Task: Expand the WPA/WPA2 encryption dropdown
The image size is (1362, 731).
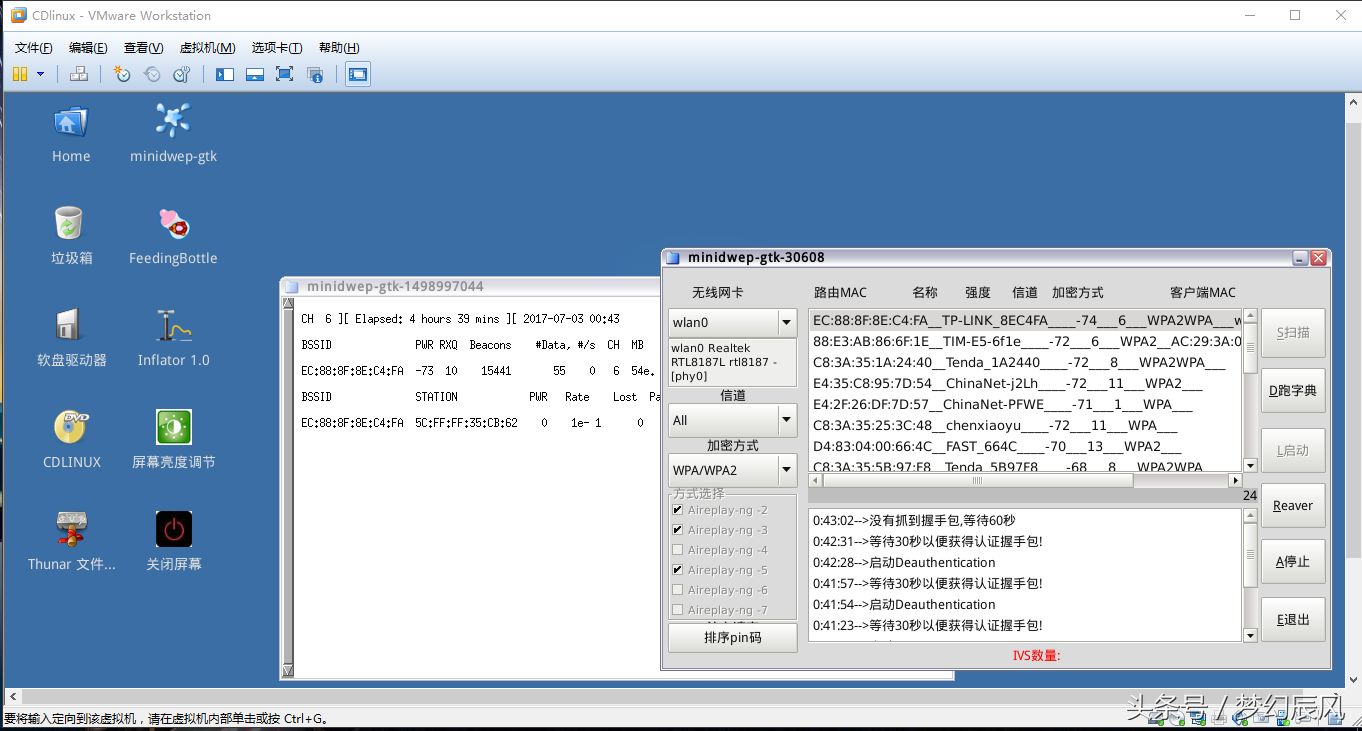Action: coord(732,470)
